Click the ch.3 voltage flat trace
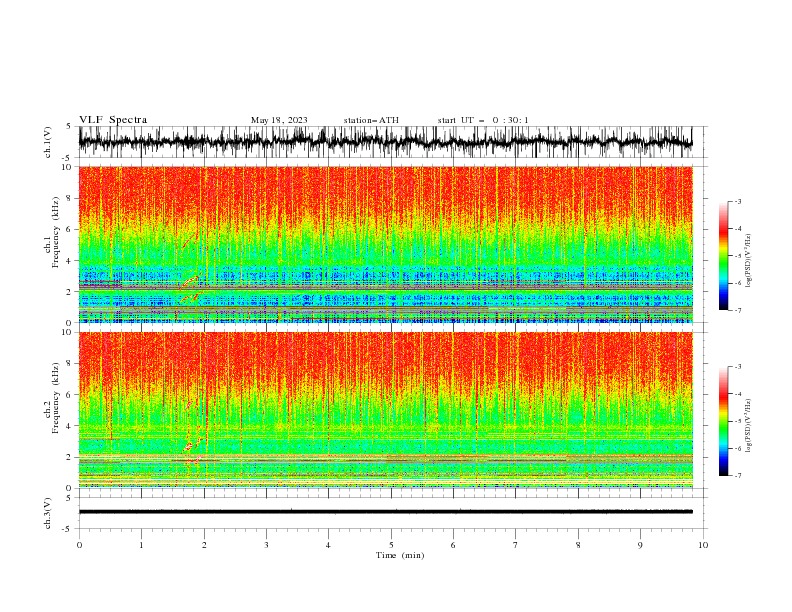The width and height of the screenshot is (792, 612). 385,512
